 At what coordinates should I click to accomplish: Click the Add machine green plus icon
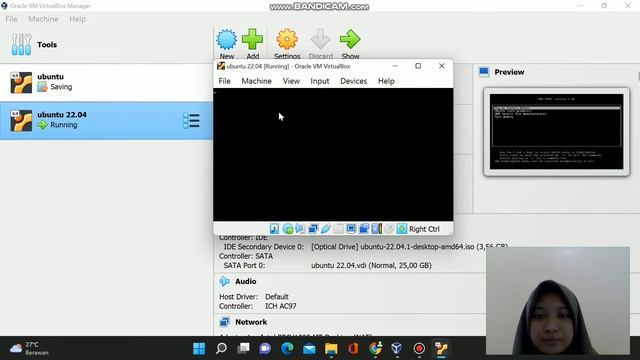tap(252, 40)
